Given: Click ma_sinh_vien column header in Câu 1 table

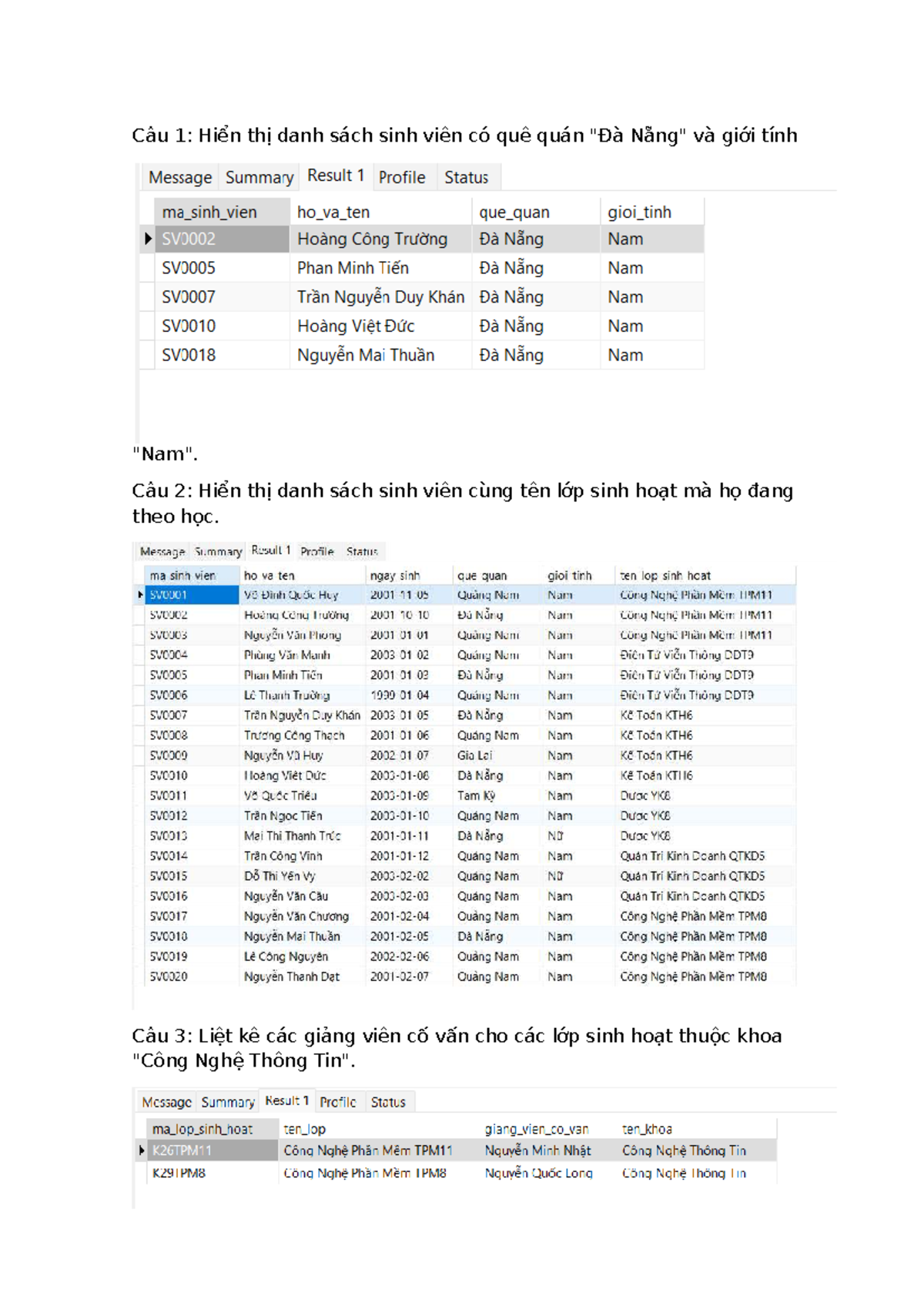Looking at the screenshot, I should point(223,212).
